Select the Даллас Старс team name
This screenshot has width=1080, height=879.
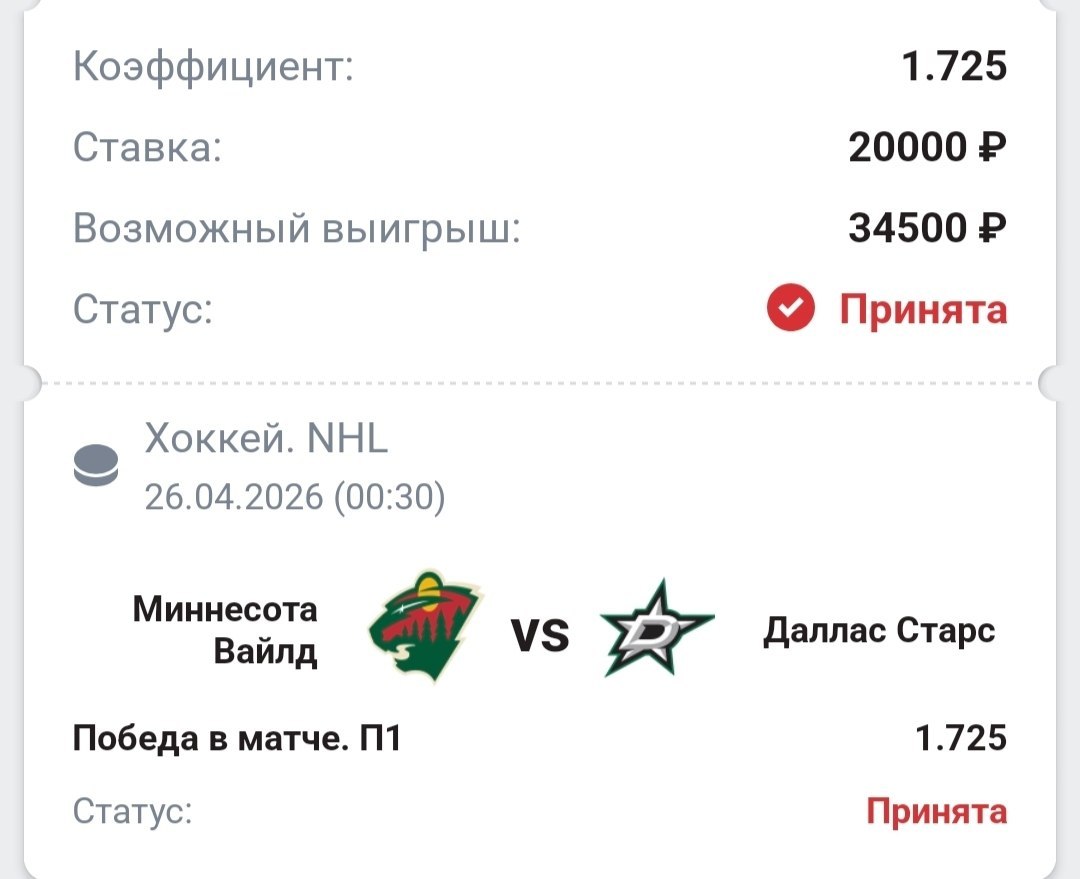pyautogui.click(x=879, y=631)
